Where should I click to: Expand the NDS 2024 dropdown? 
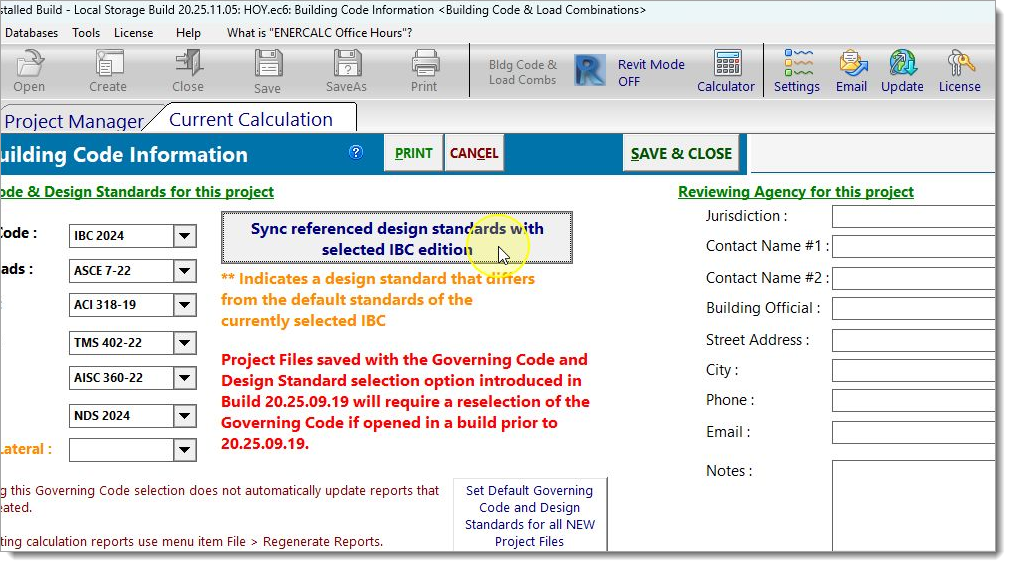184,416
